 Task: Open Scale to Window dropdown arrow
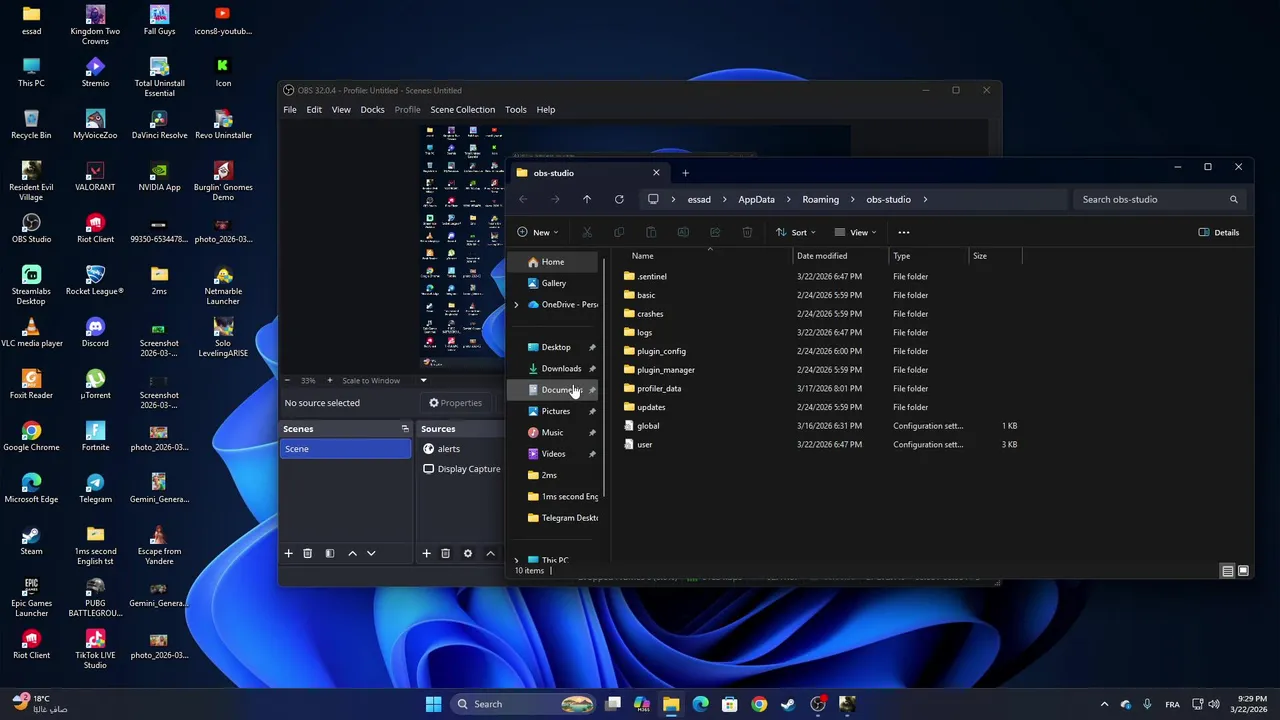(423, 380)
